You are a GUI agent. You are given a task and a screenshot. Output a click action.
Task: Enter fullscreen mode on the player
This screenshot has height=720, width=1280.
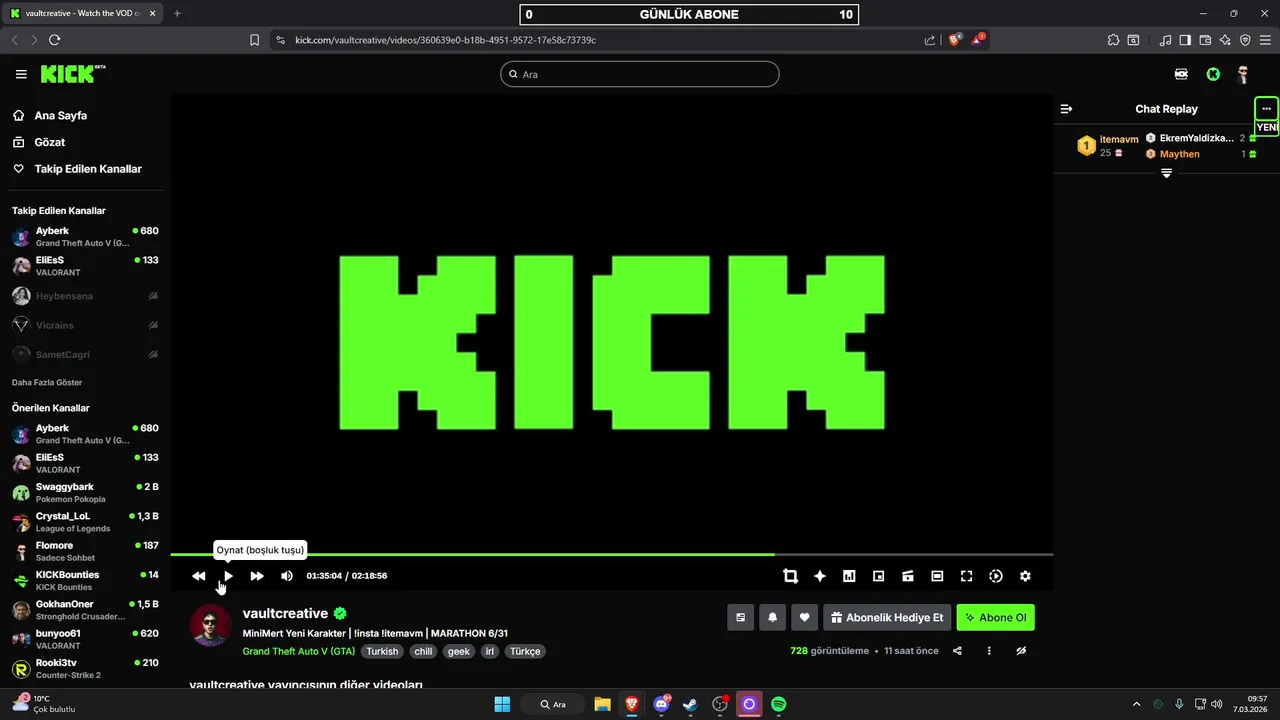click(967, 576)
